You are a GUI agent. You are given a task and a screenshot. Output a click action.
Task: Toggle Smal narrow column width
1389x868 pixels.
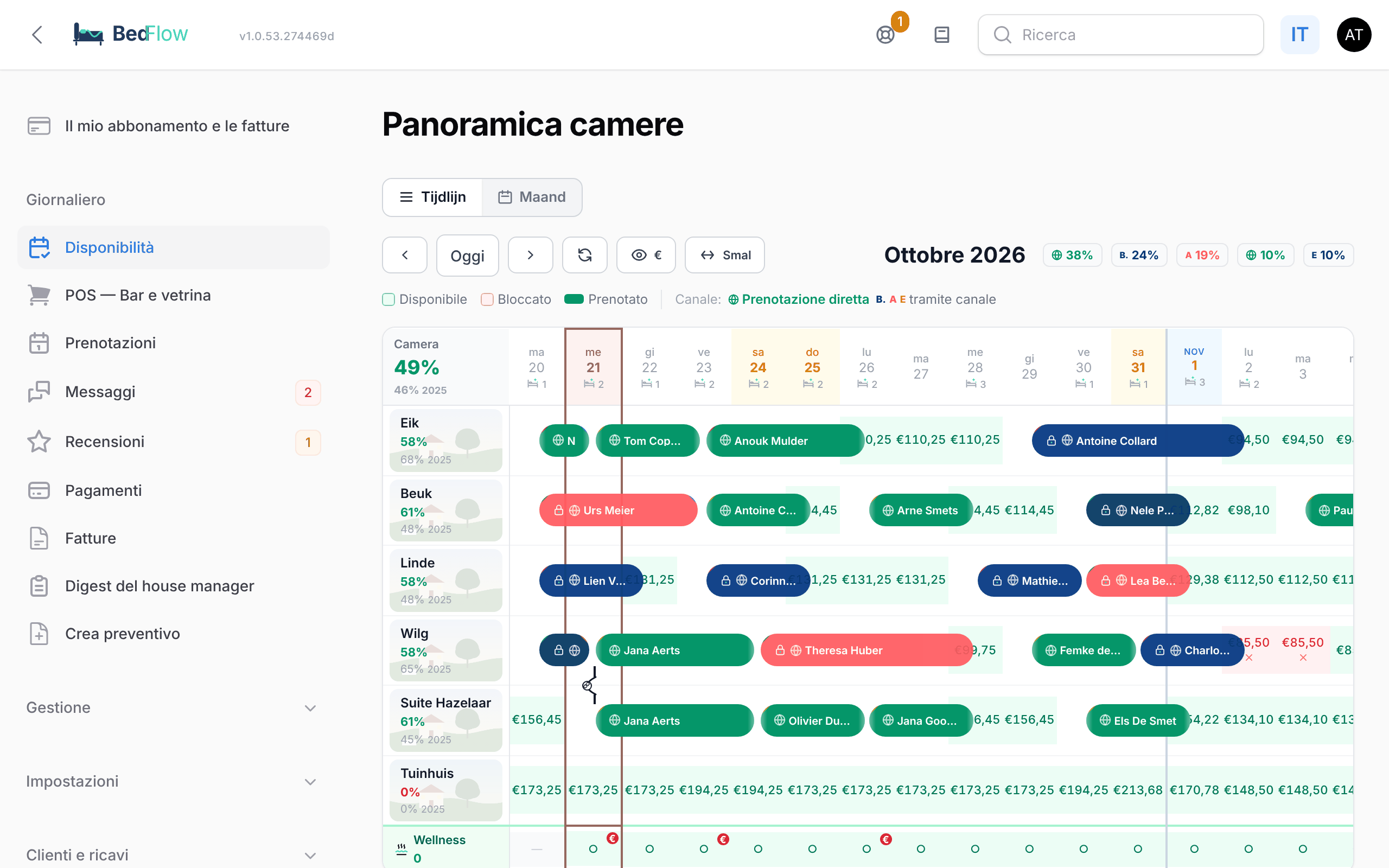coord(724,255)
